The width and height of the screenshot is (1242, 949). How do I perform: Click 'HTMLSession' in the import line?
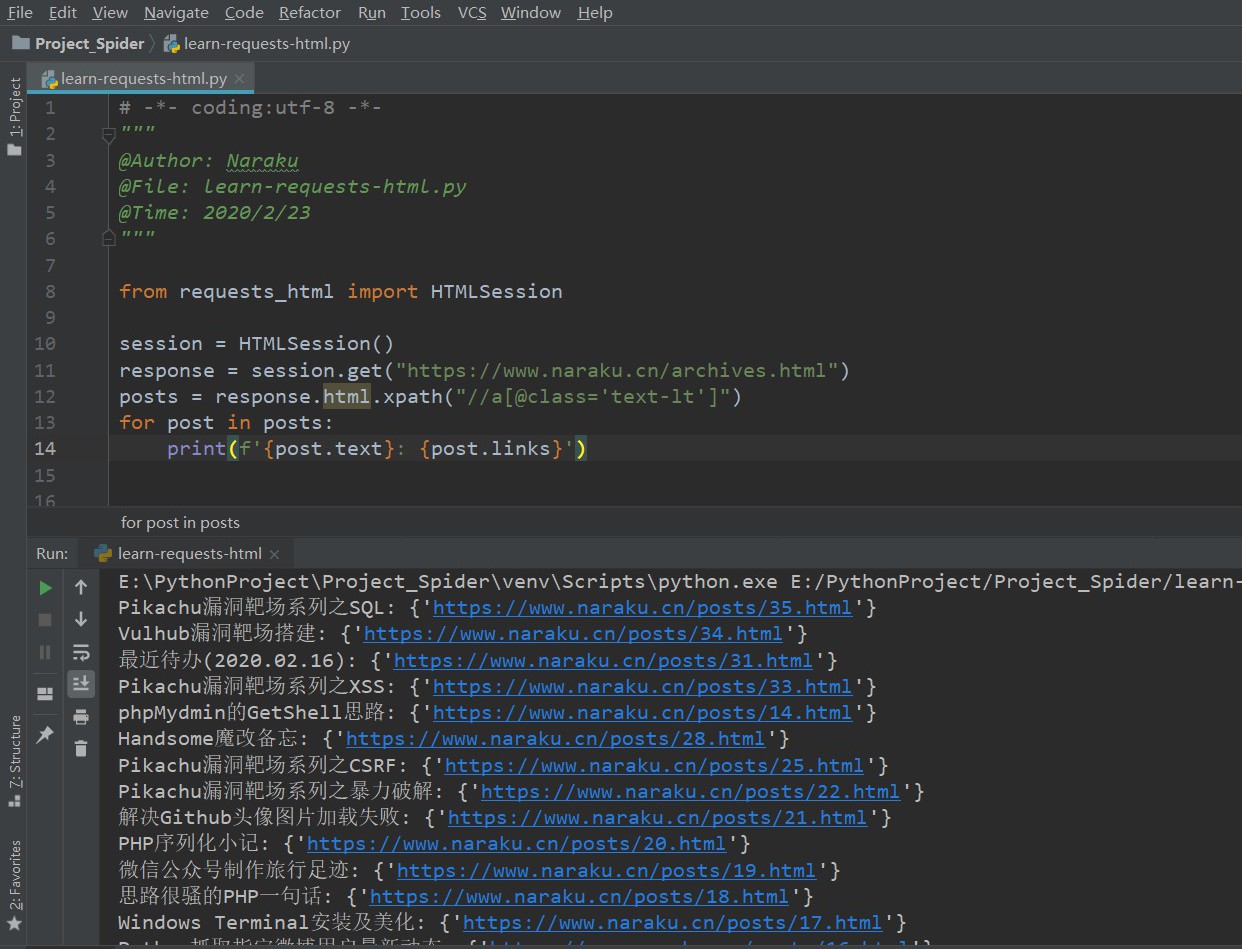[x=496, y=292]
